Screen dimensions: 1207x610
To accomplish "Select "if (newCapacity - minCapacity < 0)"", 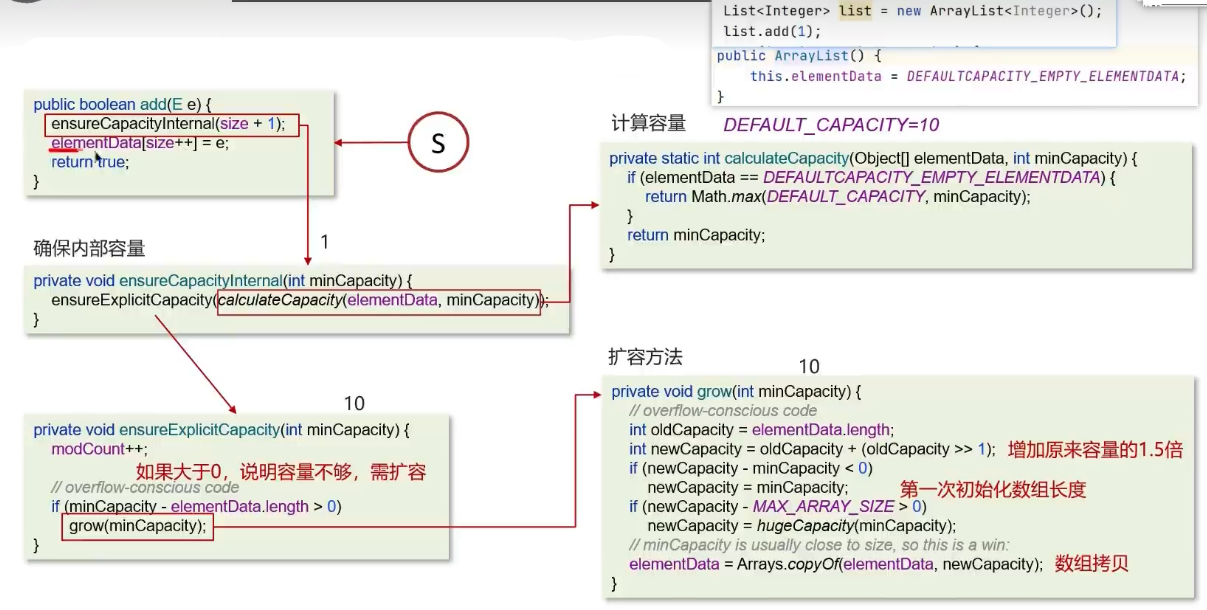I will pyautogui.click(x=751, y=468).
